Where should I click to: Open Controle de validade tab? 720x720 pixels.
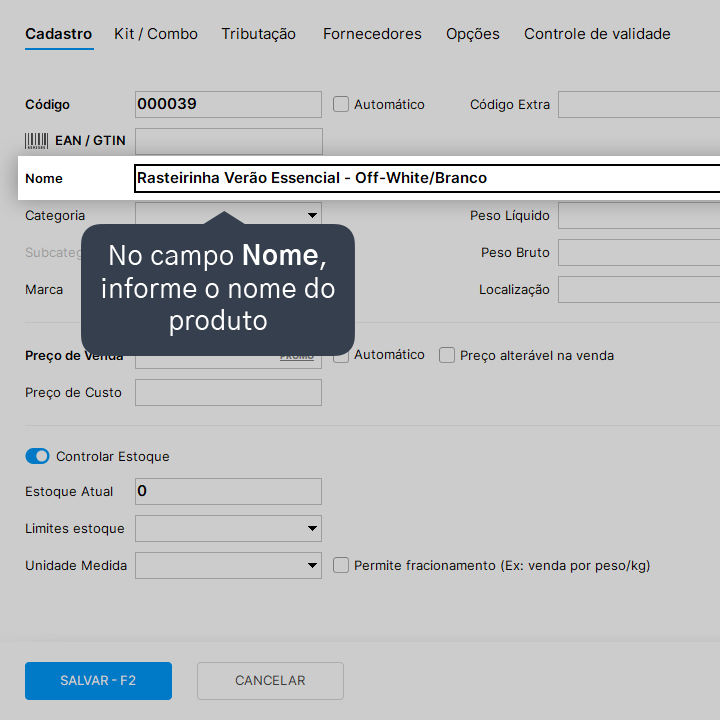597,34
